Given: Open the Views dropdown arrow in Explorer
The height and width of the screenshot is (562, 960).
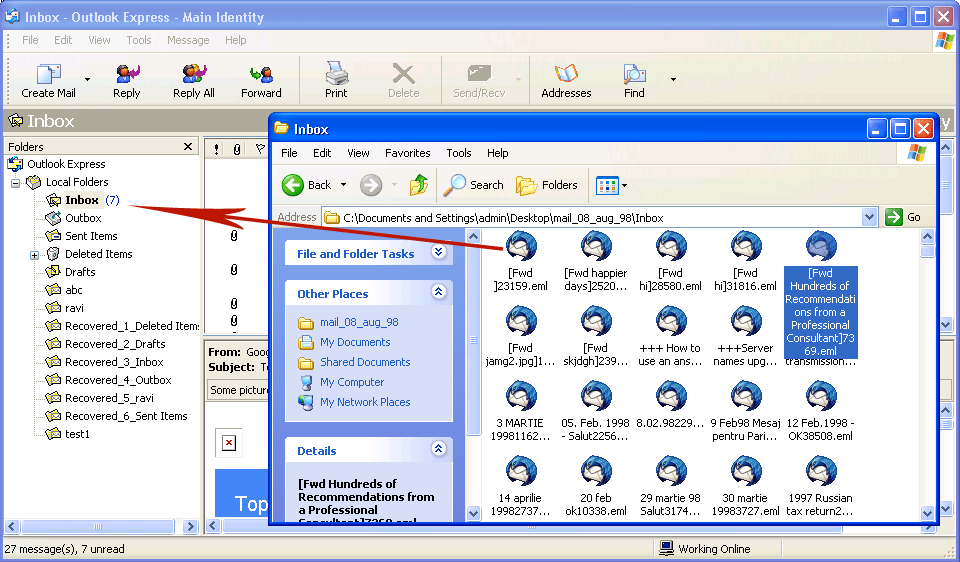Looking at the screenshot, I should point(624,185).
